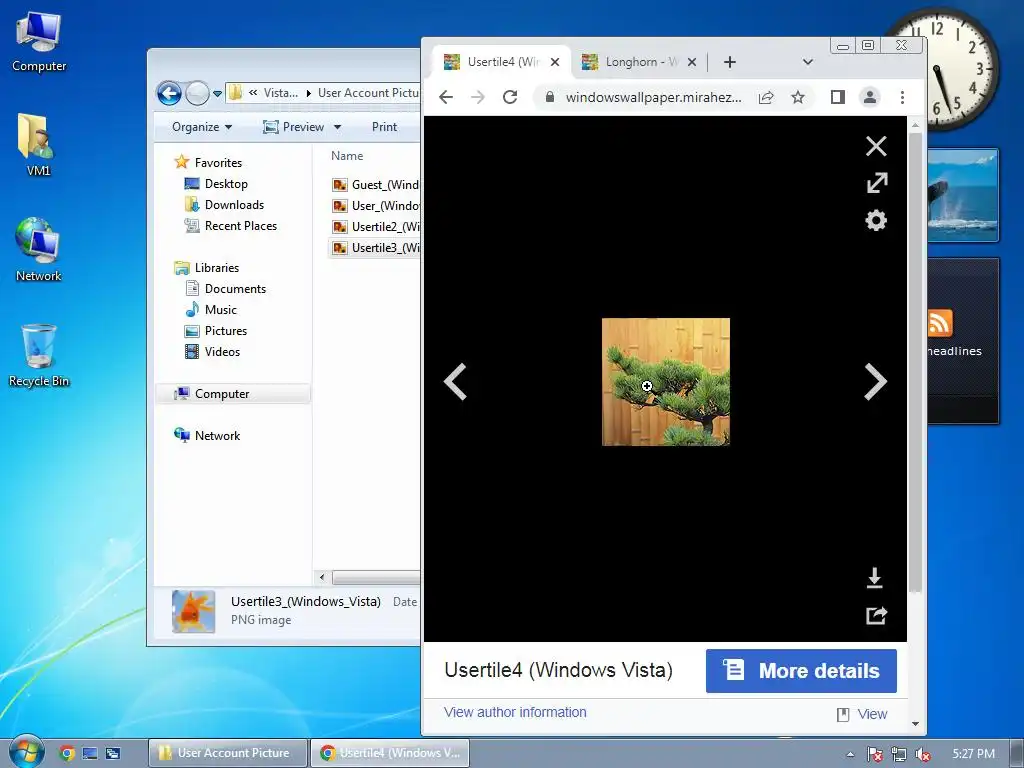This screenshot has height=768, width=1024.
Task: Select the User_(Windo... file
Action: [376, 206]
